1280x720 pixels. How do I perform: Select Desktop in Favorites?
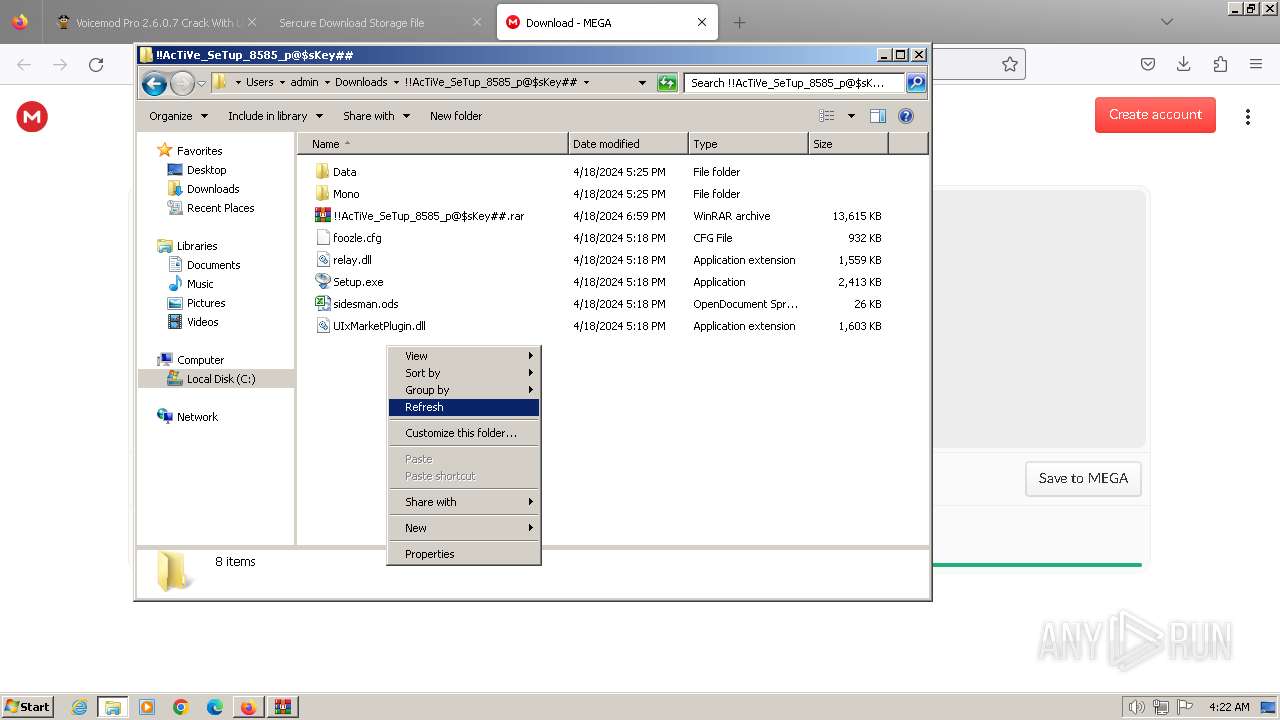tap(207, 170)
